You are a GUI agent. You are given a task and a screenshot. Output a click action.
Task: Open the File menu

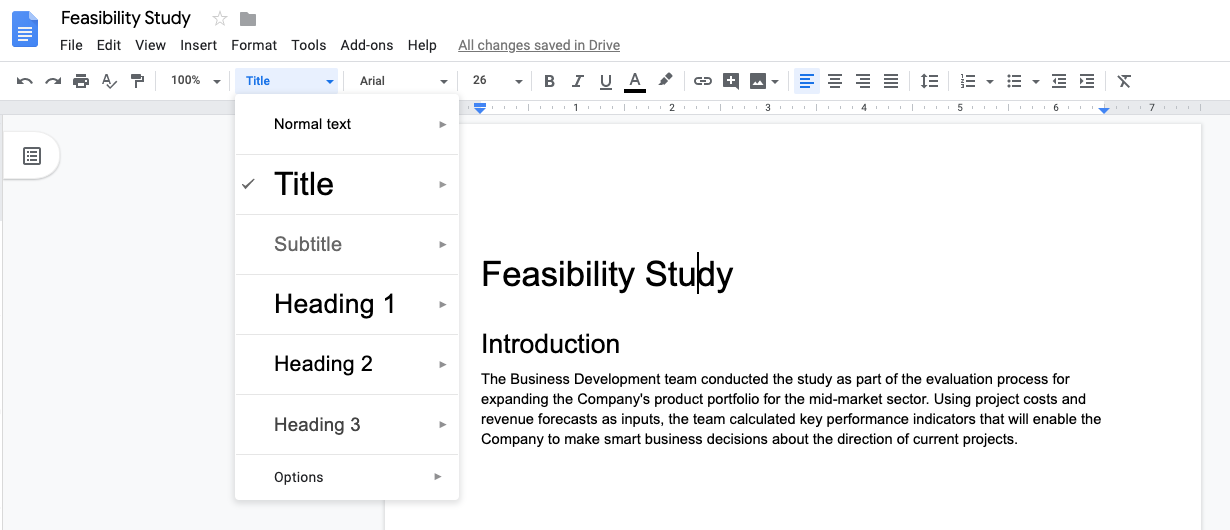71,45
